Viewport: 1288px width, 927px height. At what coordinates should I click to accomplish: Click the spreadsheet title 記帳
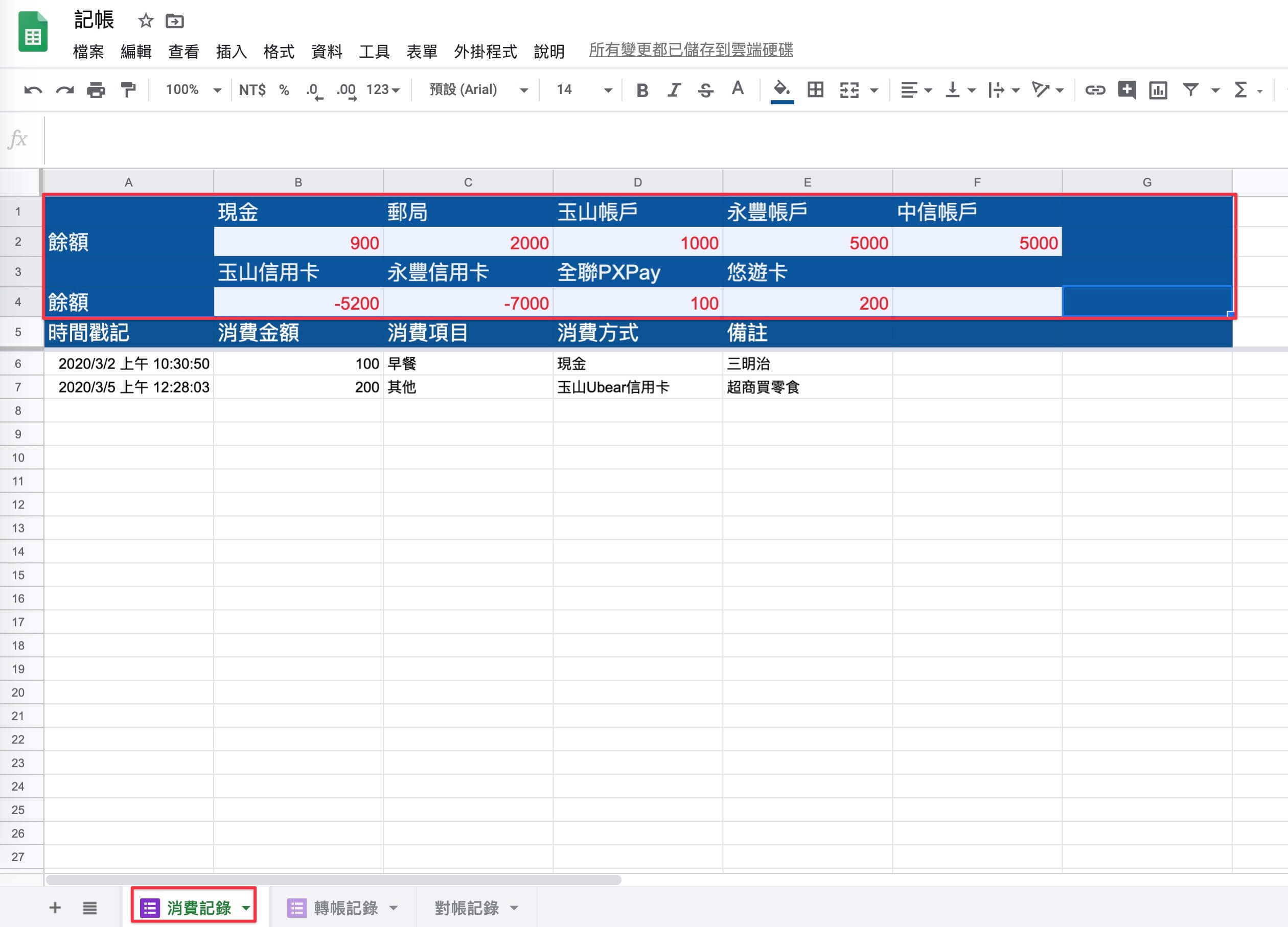(94, 20)
